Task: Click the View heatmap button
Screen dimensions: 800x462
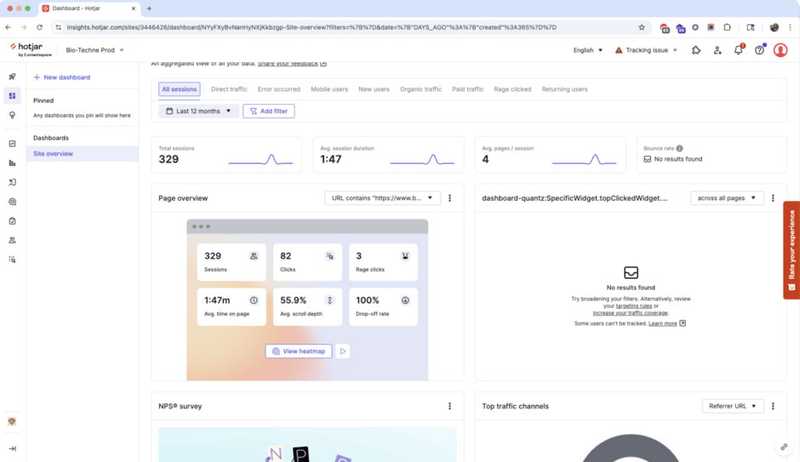Action: (298, 351)
